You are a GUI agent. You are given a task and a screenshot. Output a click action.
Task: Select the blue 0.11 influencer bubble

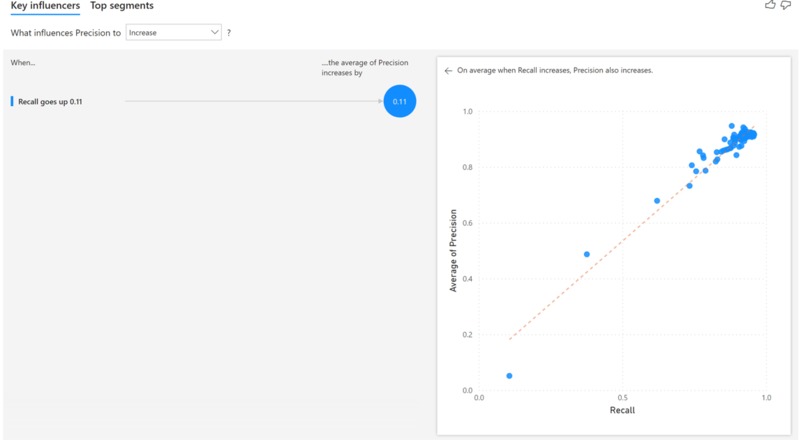(399, 101)
